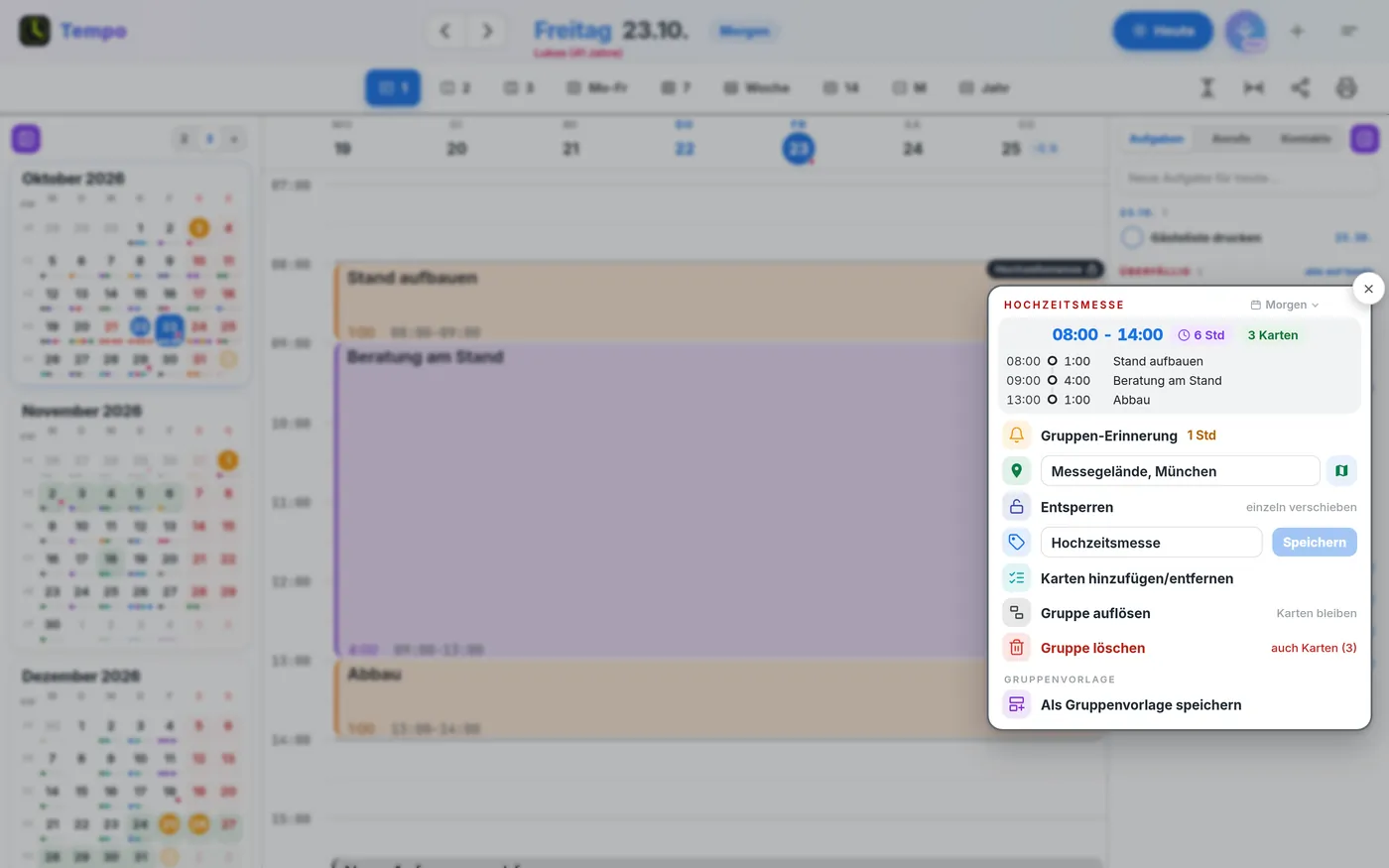1389x868 pixels.
Task: Select day 20 in the week header
Action: tap(456, 149)
